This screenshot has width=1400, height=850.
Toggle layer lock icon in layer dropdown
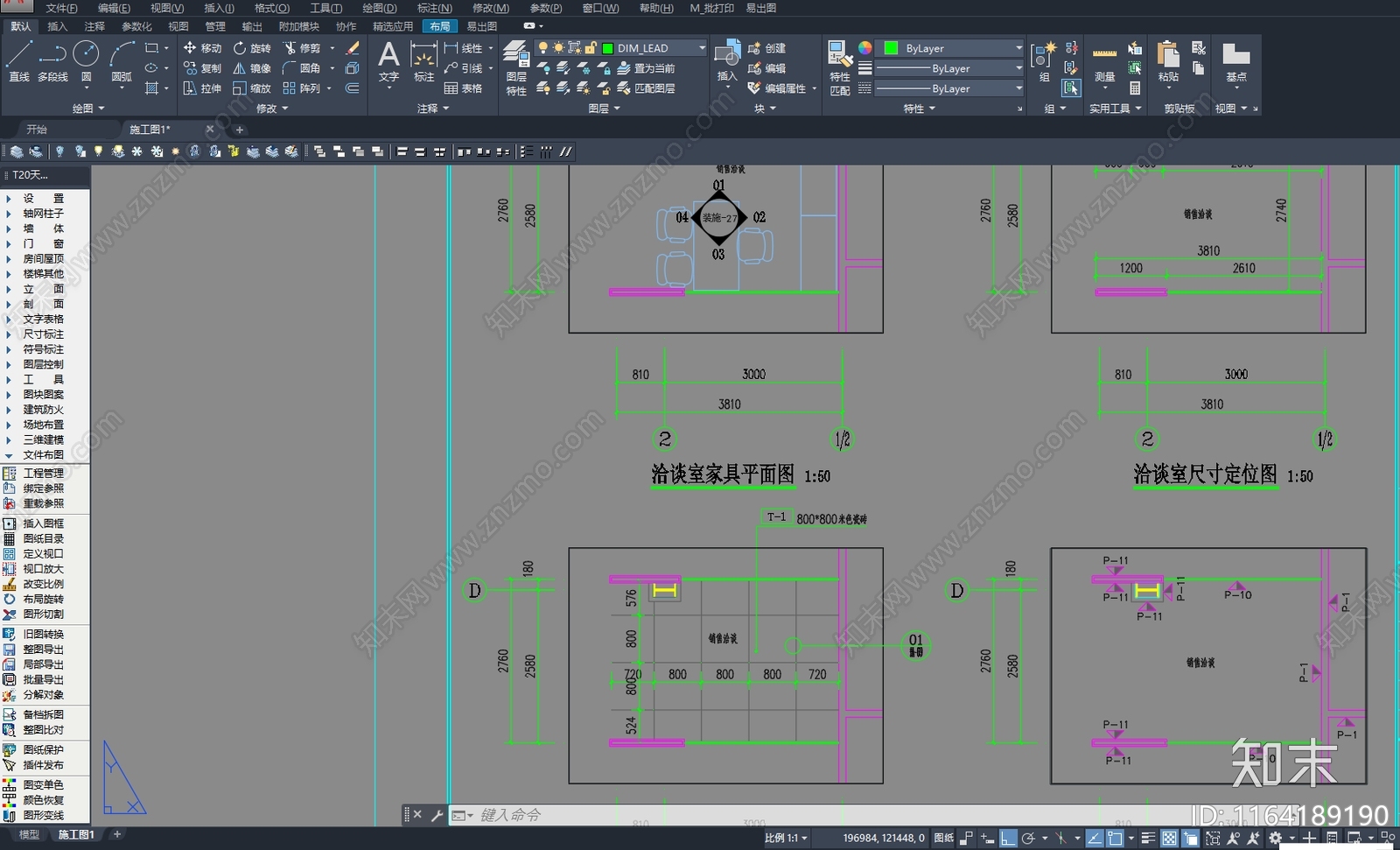(591, 48)
